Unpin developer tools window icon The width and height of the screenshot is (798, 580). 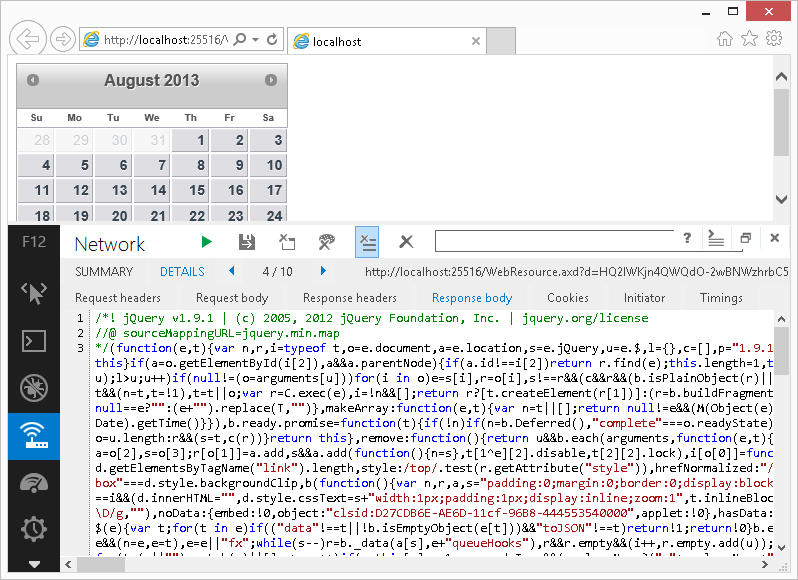(x=746, y=238)
